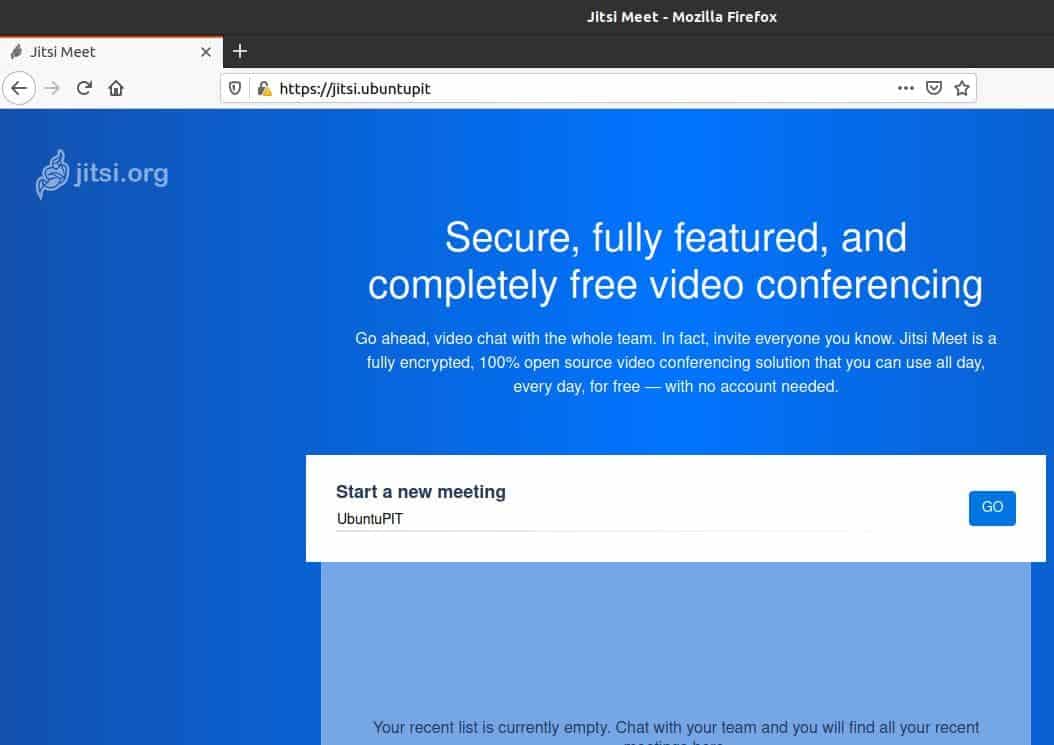Click the 'Go ahead, video chat' description paragraph

[x=676, y=362]
